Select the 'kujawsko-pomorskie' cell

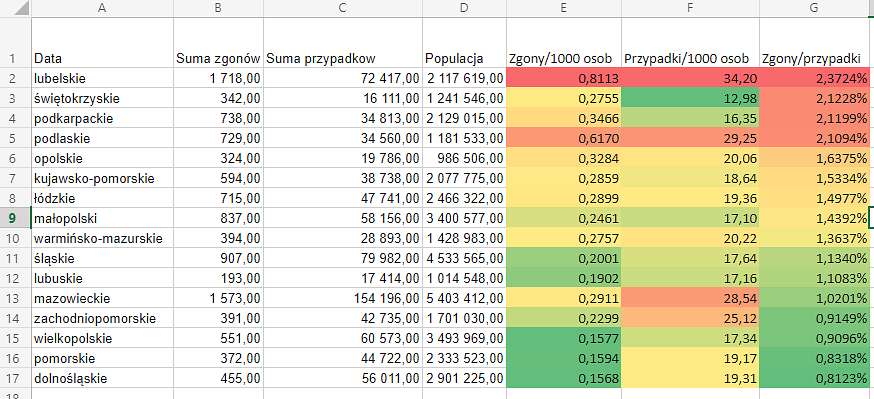click(103, 178)
